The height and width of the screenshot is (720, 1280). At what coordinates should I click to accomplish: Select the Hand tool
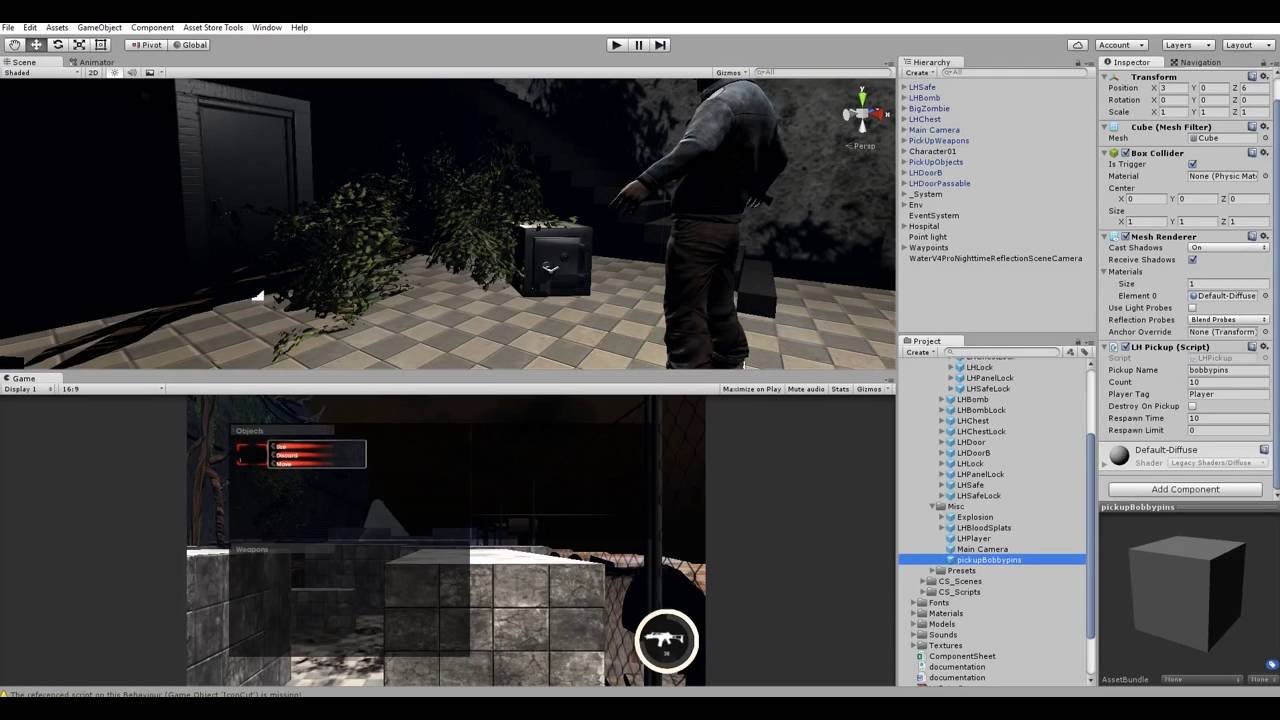[x=14, y=44]
